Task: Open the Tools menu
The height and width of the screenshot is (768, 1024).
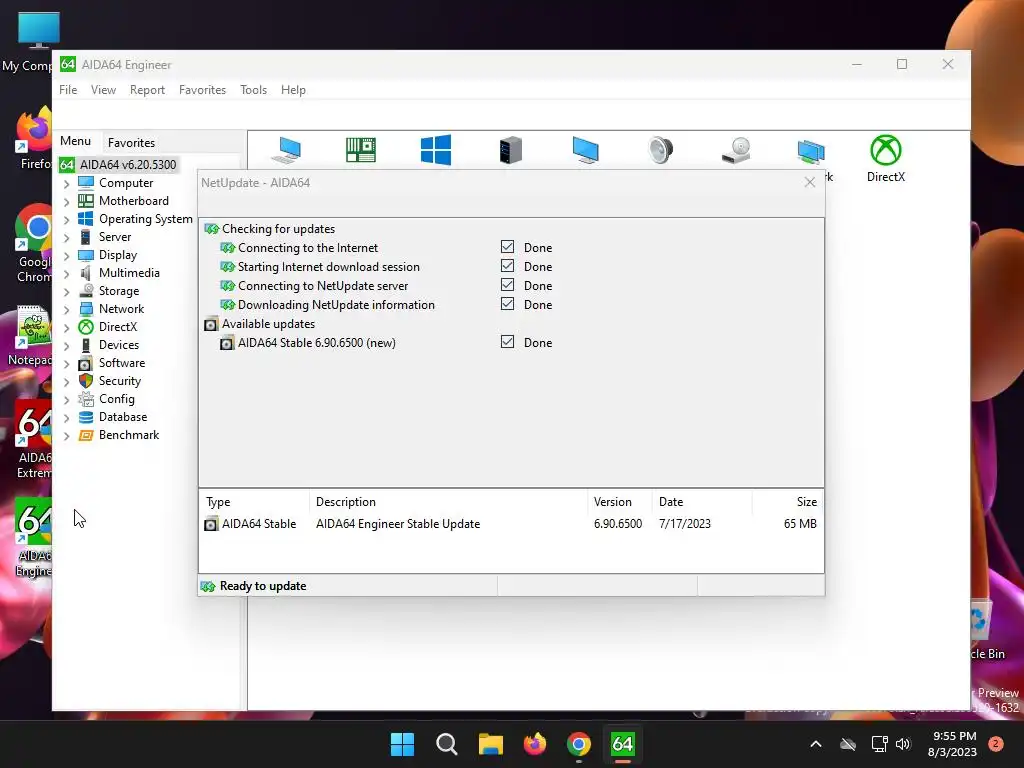Action: point(253,89)
